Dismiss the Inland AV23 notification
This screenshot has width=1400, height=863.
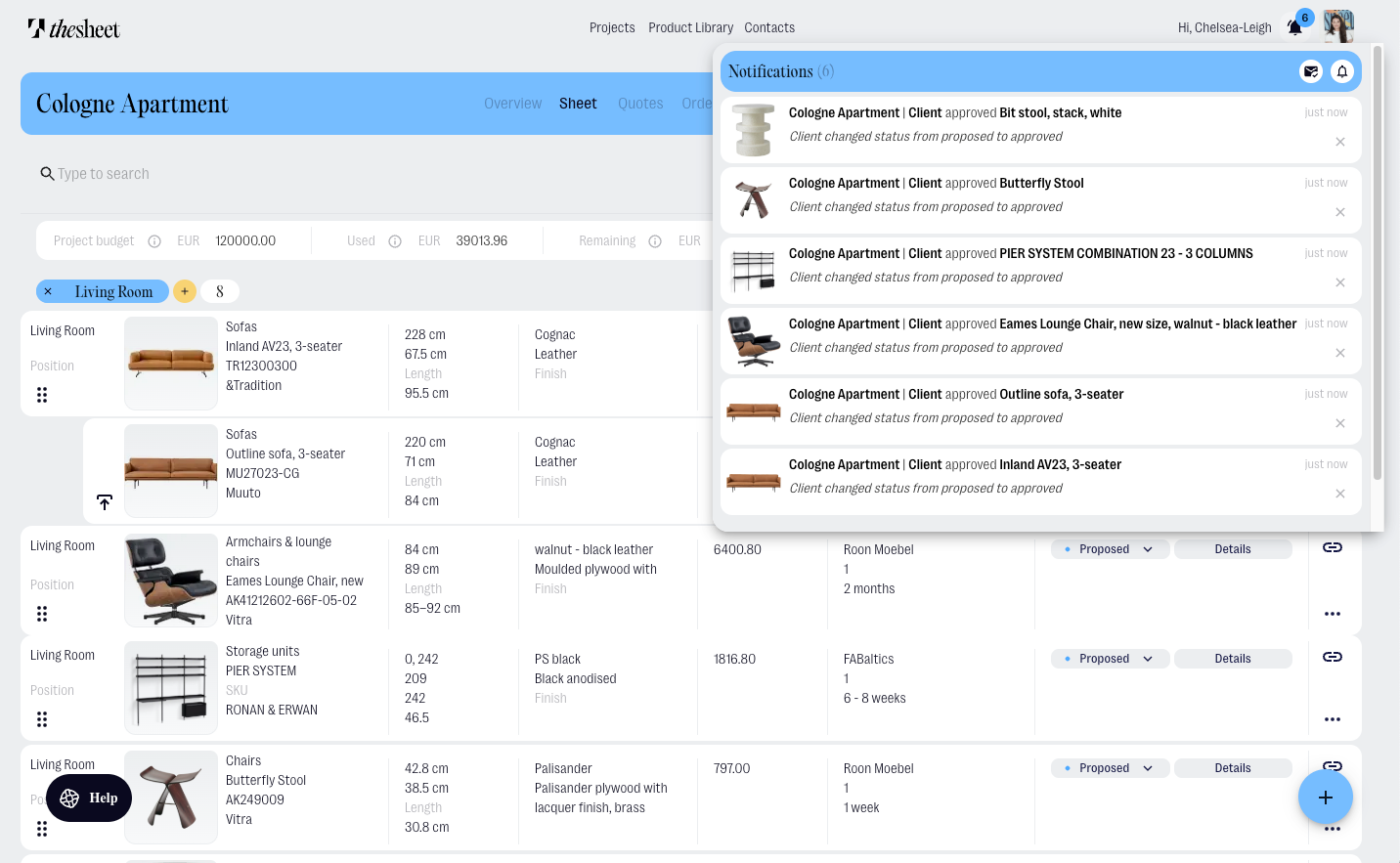coord(1340,494)
